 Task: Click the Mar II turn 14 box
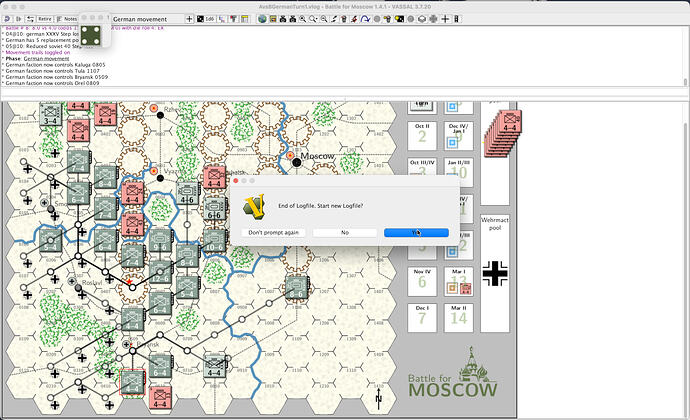pyautogui.click(x=459, y=314)
